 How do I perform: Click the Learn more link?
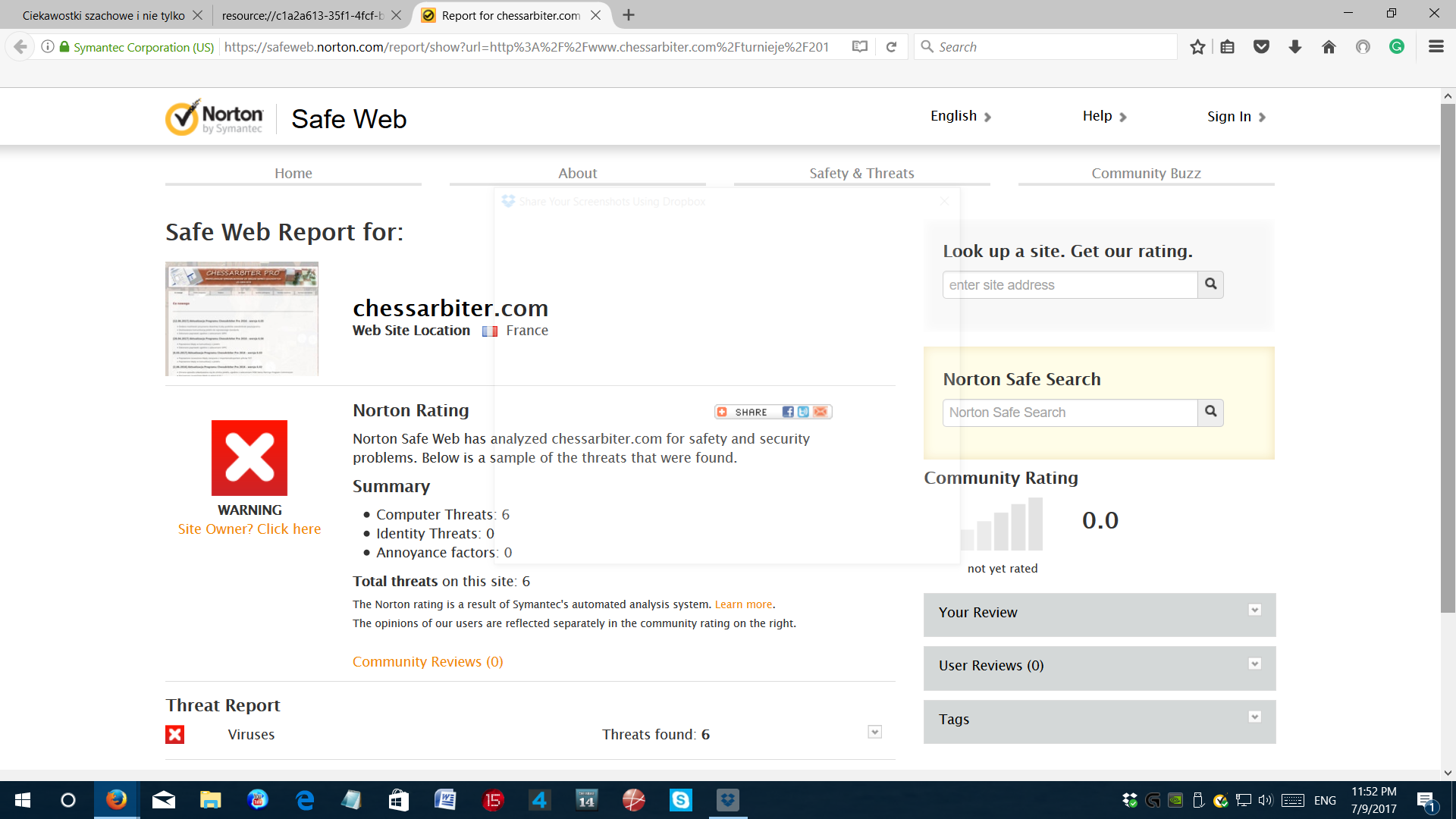point(743,604)
